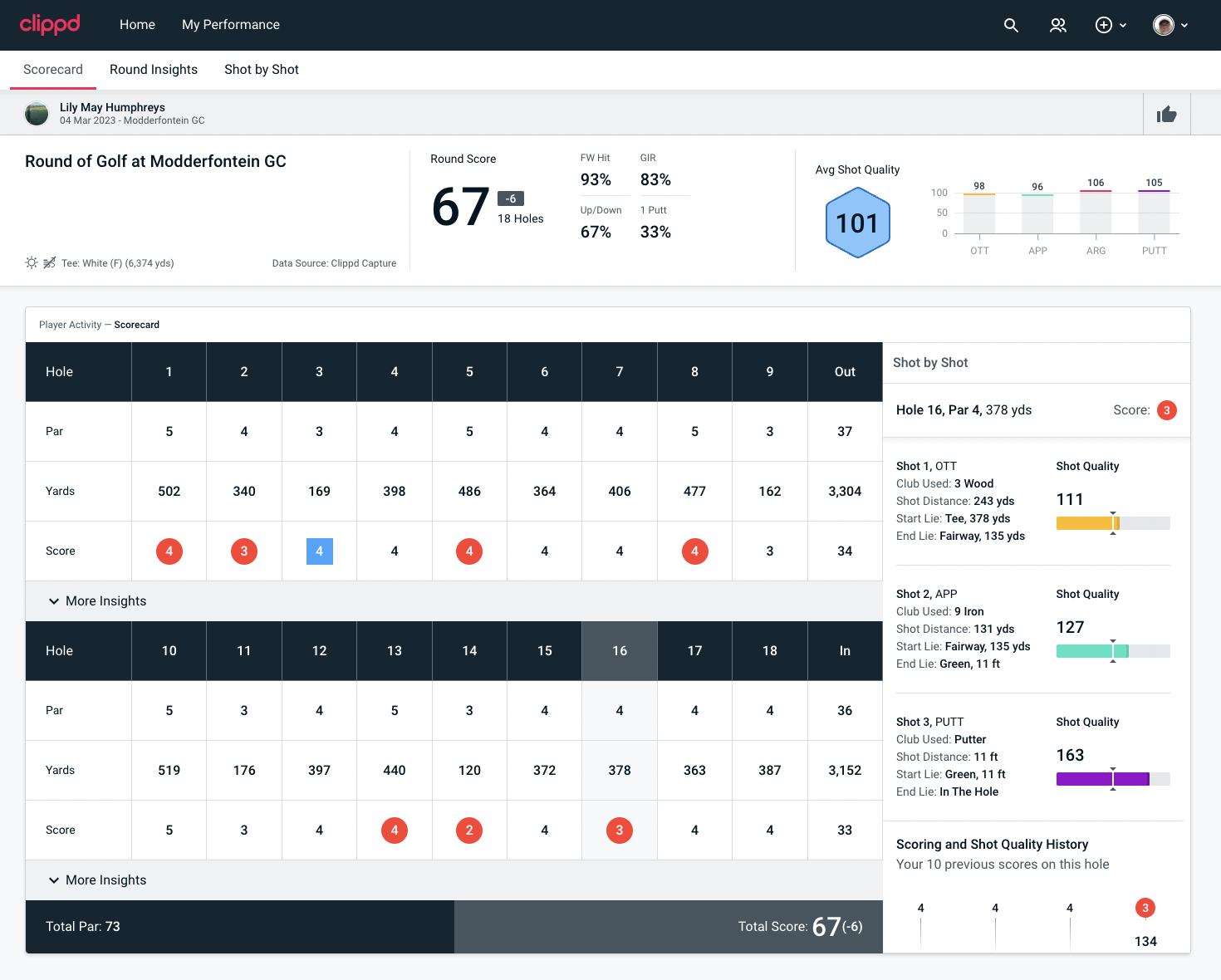Select hole 3 blue score box
The height and width of the screenshot is (980, 1221).
320,551
